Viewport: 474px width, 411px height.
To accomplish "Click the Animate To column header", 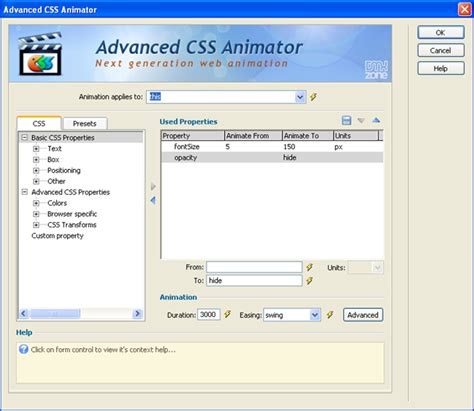I will [308, 136].
